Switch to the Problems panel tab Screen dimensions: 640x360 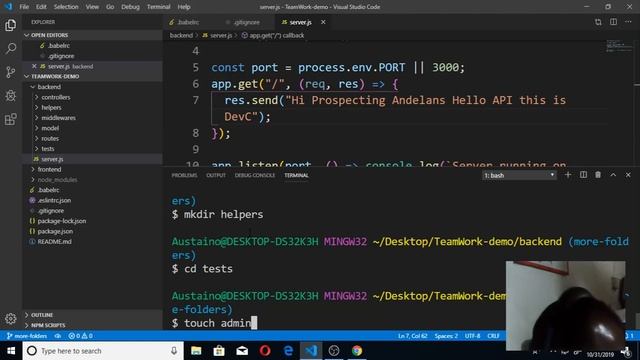(x=184, y=175)
